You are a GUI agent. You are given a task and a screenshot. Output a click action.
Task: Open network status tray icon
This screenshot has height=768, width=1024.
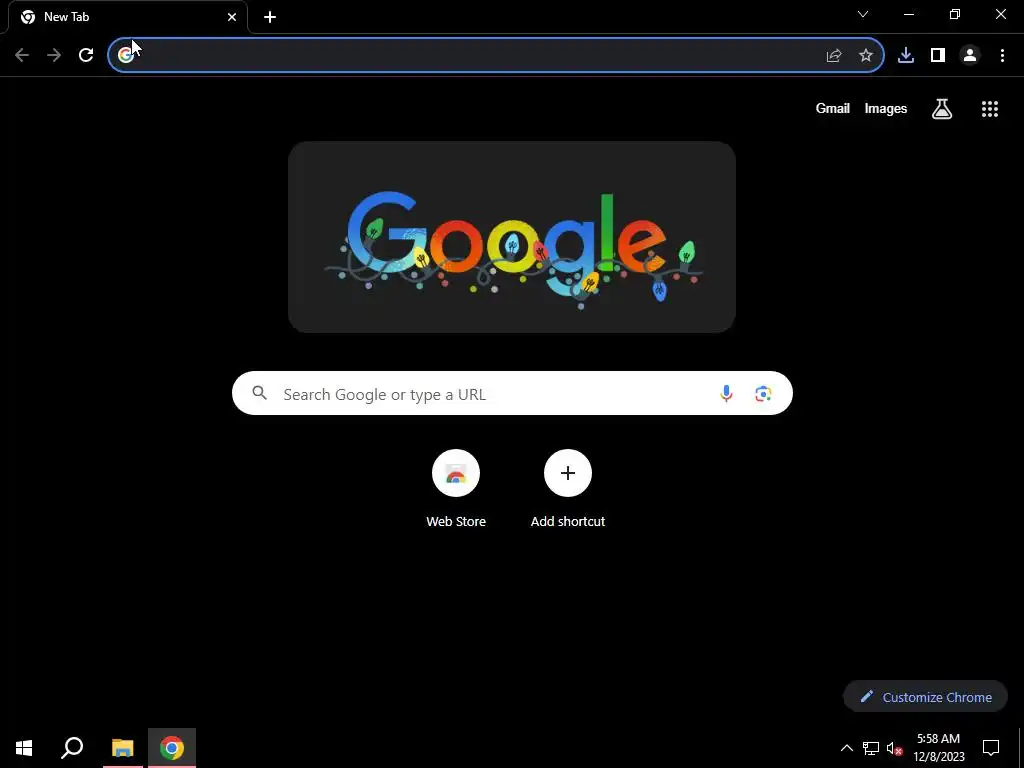click(871, 748)
